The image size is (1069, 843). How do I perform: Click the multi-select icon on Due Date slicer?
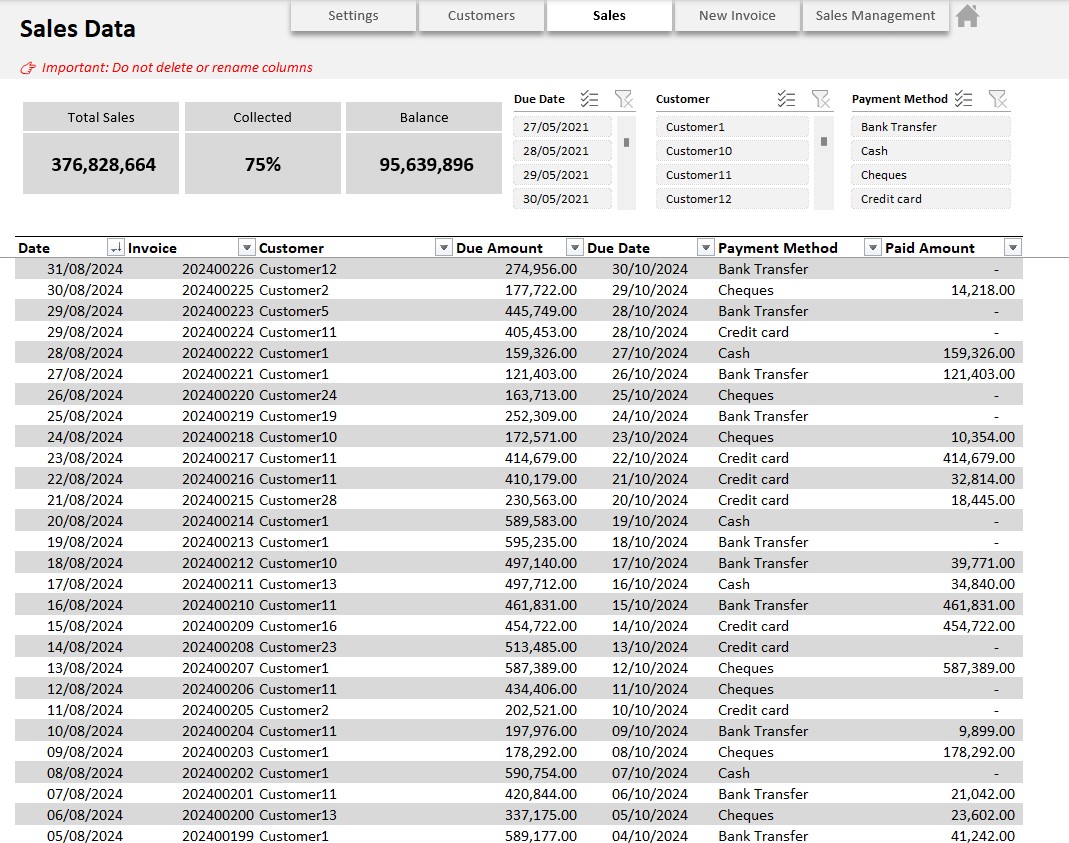click(590, 99)
